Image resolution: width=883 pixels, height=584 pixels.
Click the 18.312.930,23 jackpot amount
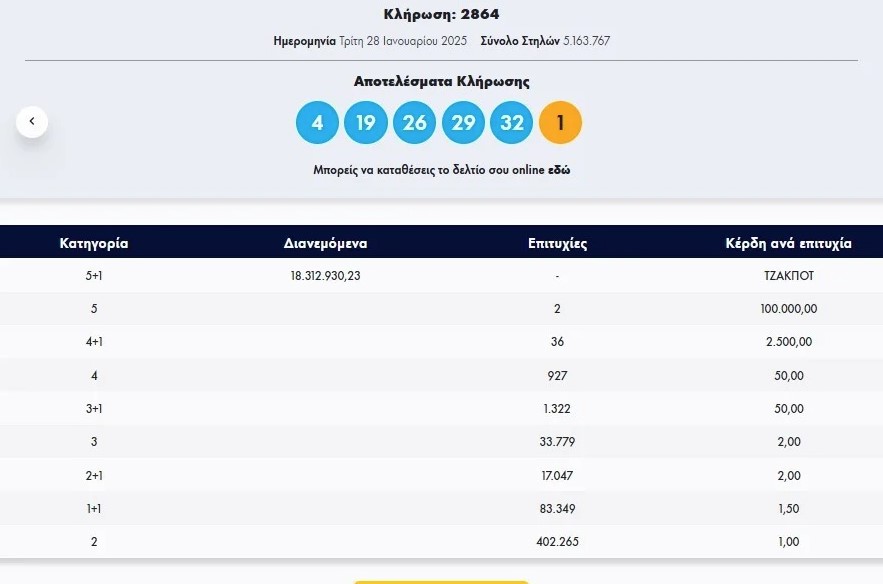tap(325, 276)
